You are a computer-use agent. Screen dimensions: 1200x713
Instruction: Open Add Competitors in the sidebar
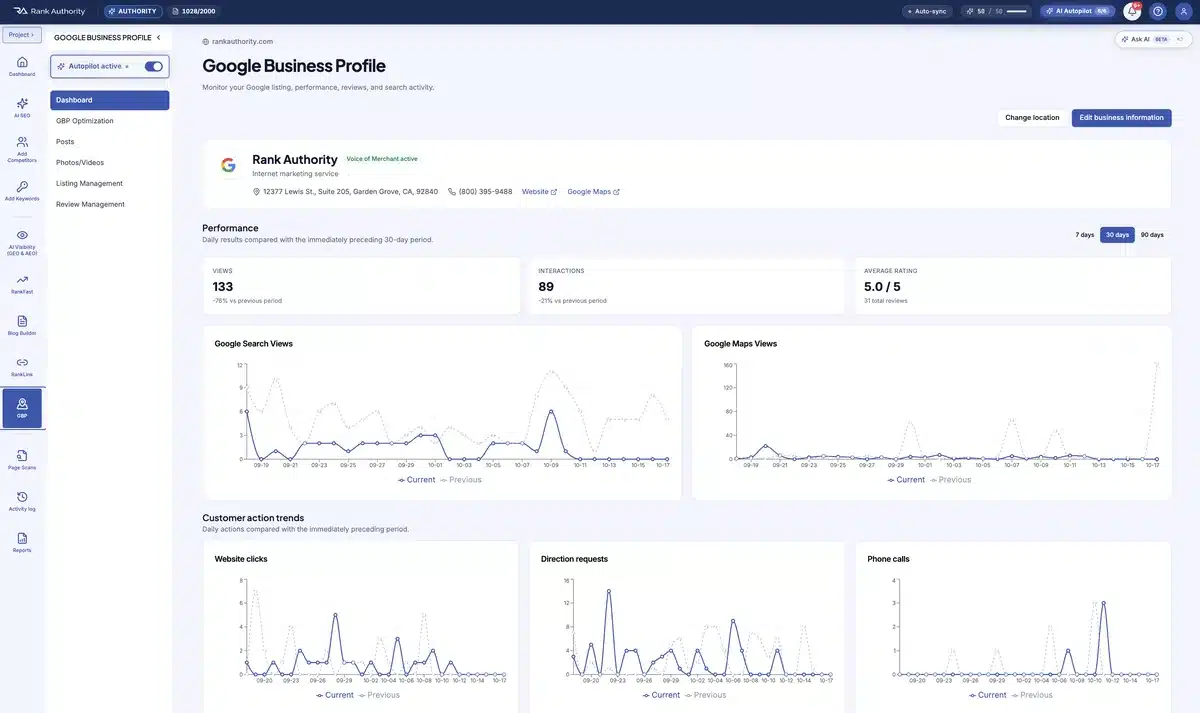click(x=22, y=149)
